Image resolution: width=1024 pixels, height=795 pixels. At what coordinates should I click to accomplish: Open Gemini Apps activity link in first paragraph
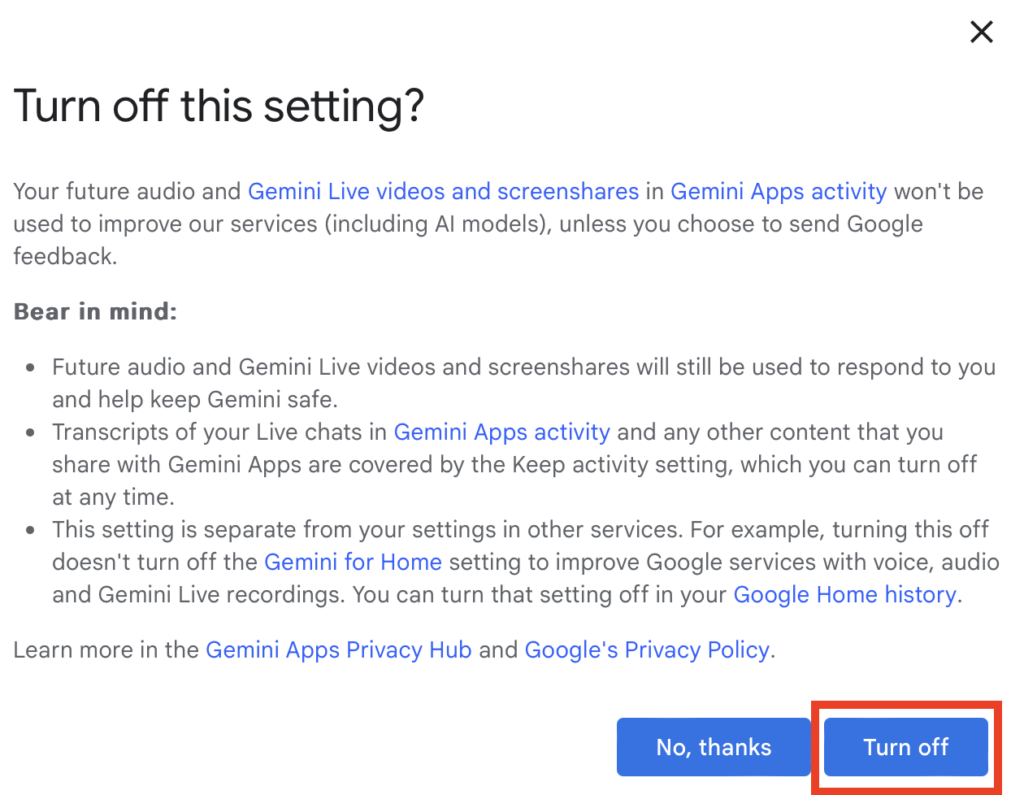(778, 191)
